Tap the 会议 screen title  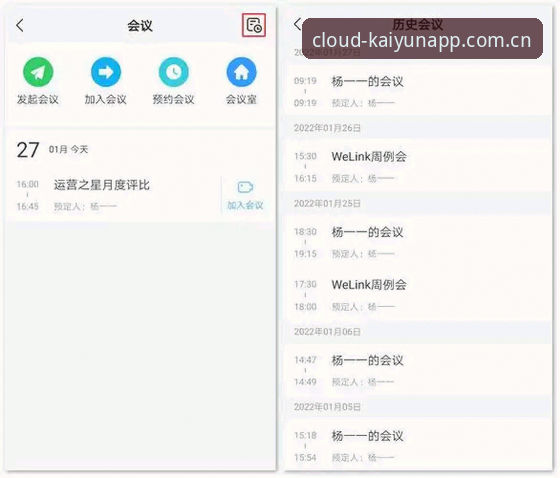(x=140, y=26)
